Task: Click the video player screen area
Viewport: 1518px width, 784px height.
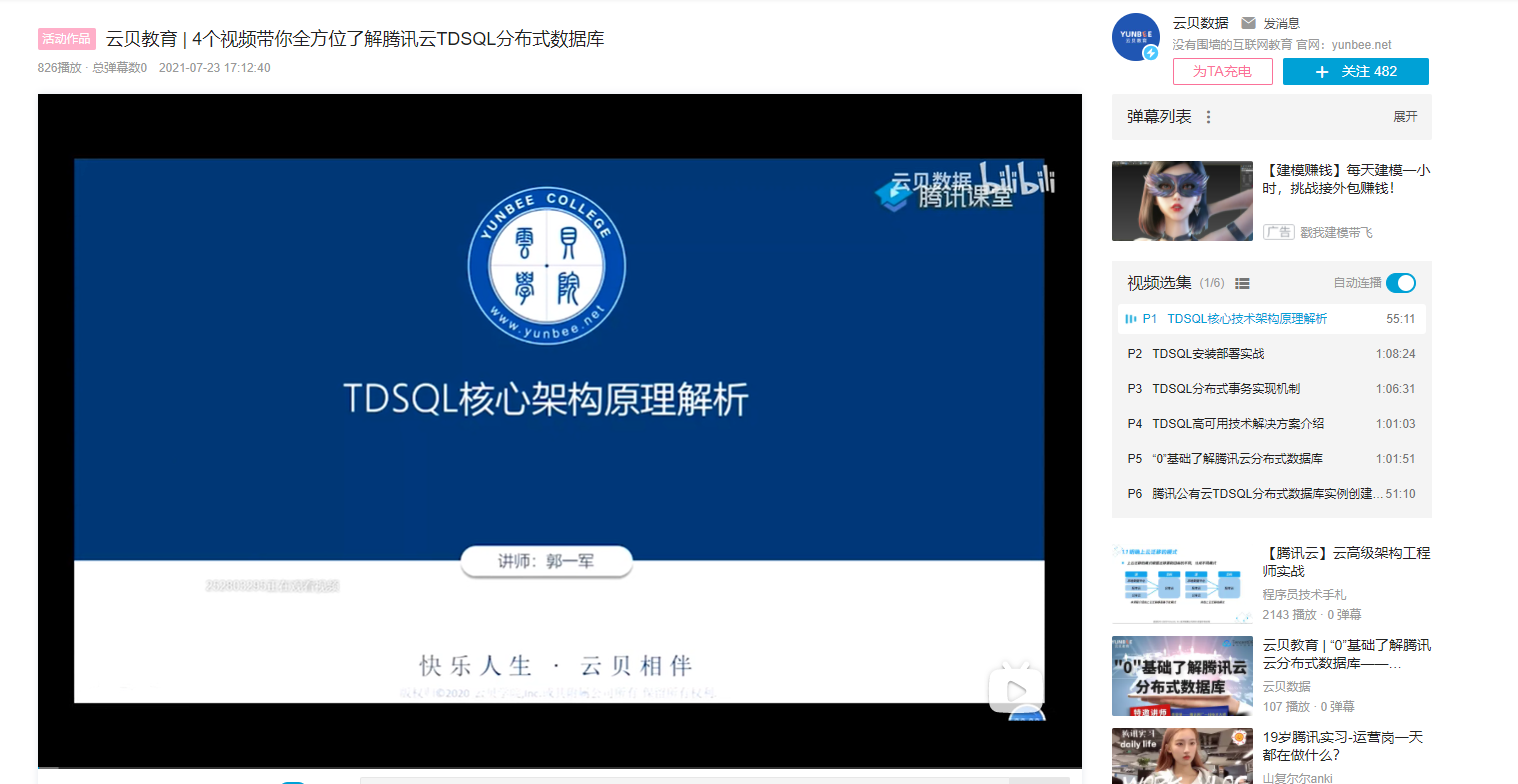Action: [x=560, y=430]
